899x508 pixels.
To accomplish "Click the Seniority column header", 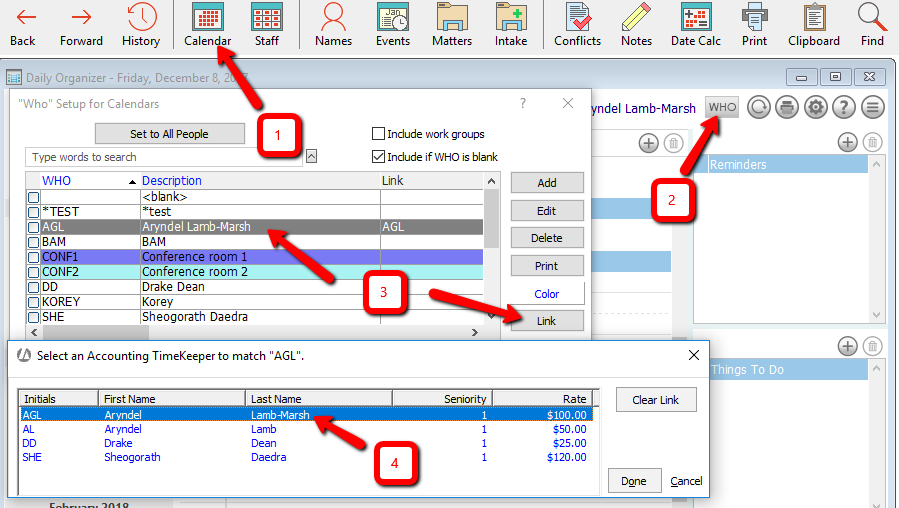I will (x=441, y=399).
